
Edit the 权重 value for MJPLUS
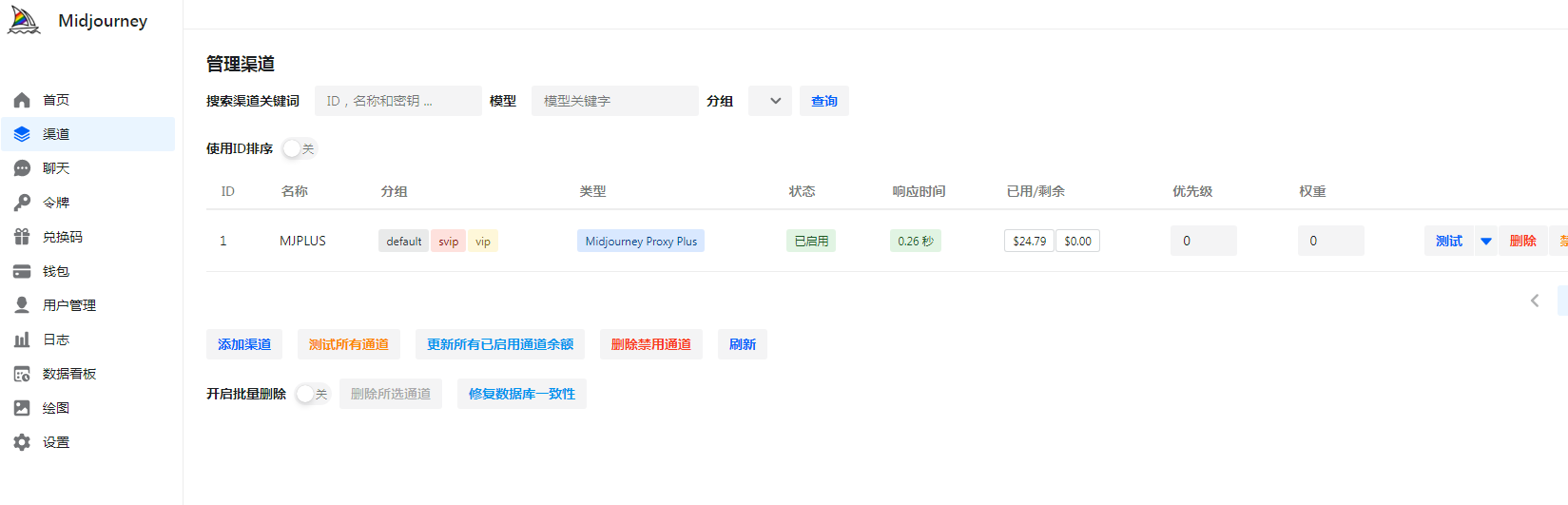(x=1331, y=241)
